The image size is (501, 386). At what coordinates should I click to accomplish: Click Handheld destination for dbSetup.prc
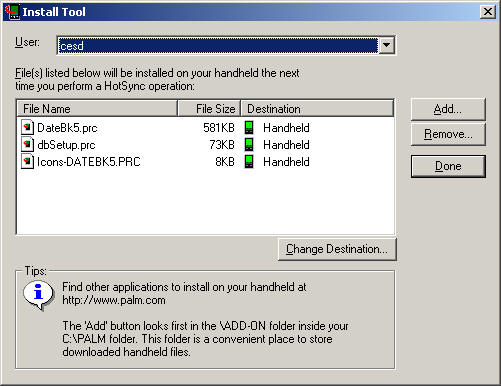pos(286,145)
